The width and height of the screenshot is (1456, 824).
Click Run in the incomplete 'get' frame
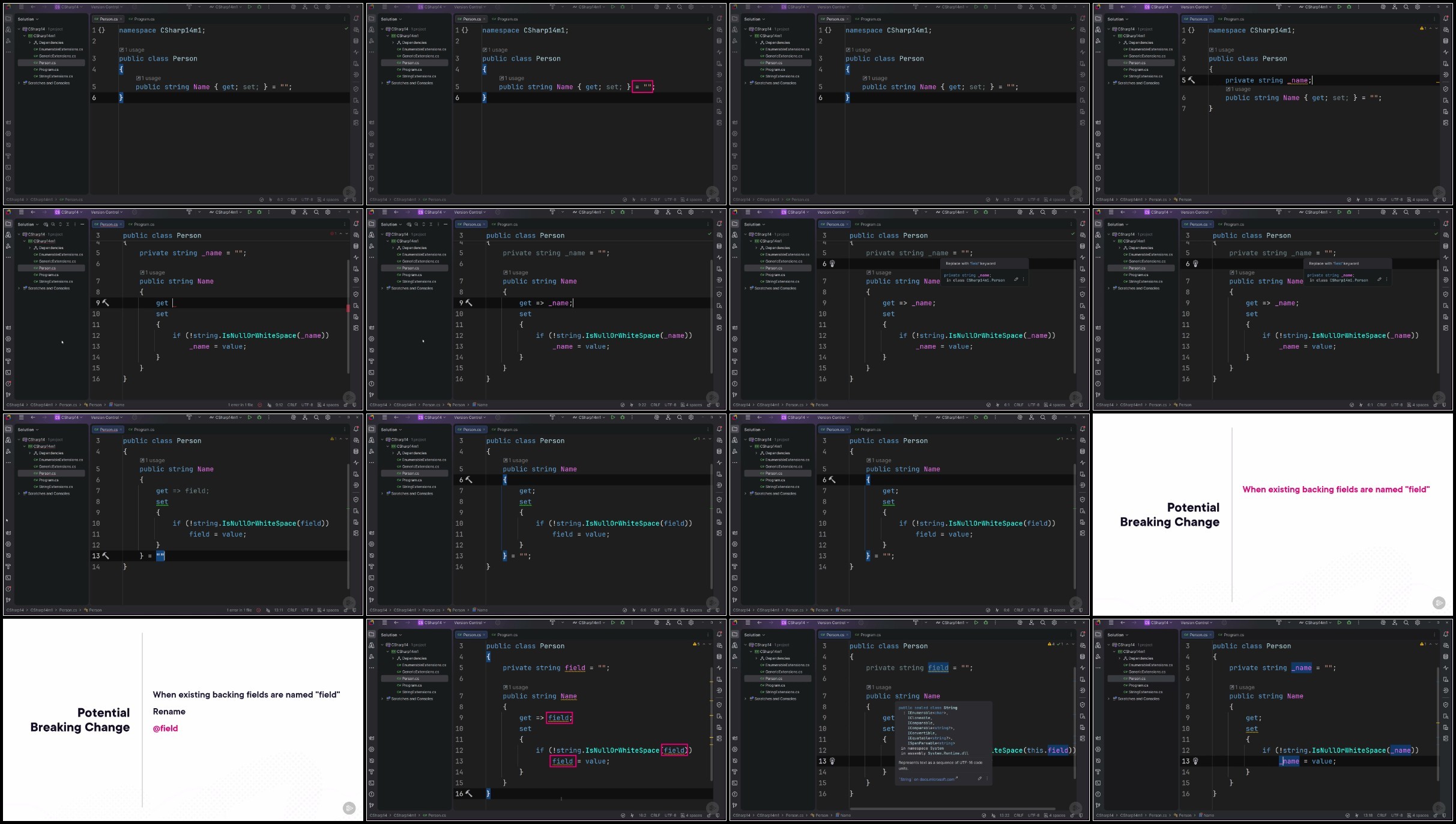pos(250,212)
